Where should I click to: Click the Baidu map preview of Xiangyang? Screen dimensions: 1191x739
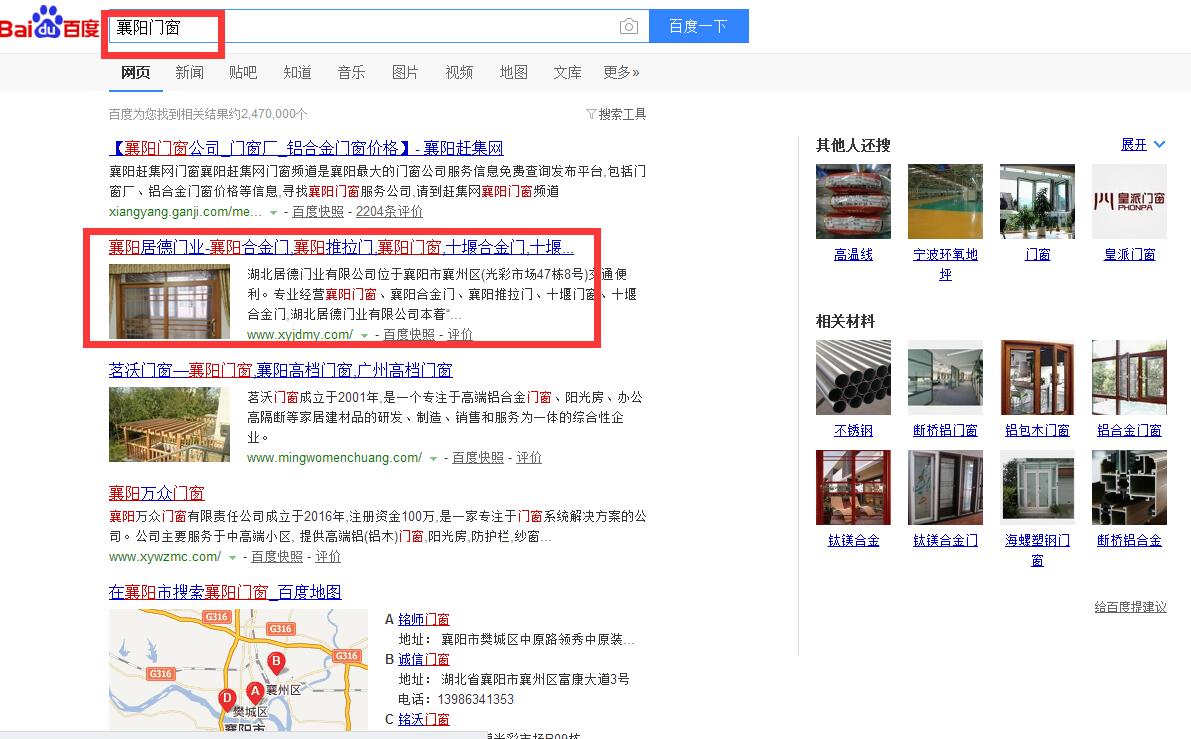coord(239,670)
